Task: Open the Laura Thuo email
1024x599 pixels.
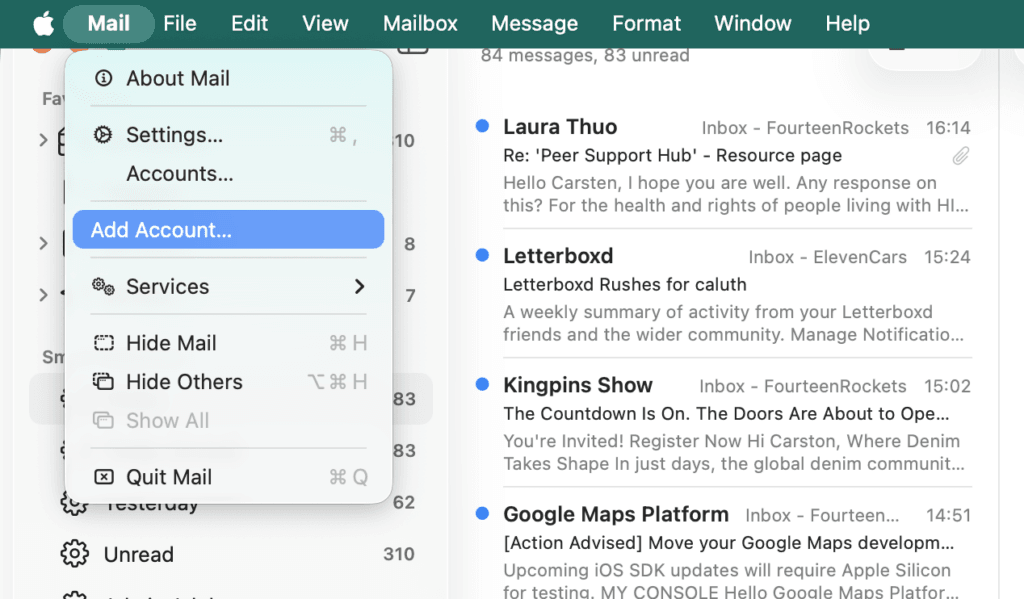Action: pyautogui.click(x=736, y=166)
